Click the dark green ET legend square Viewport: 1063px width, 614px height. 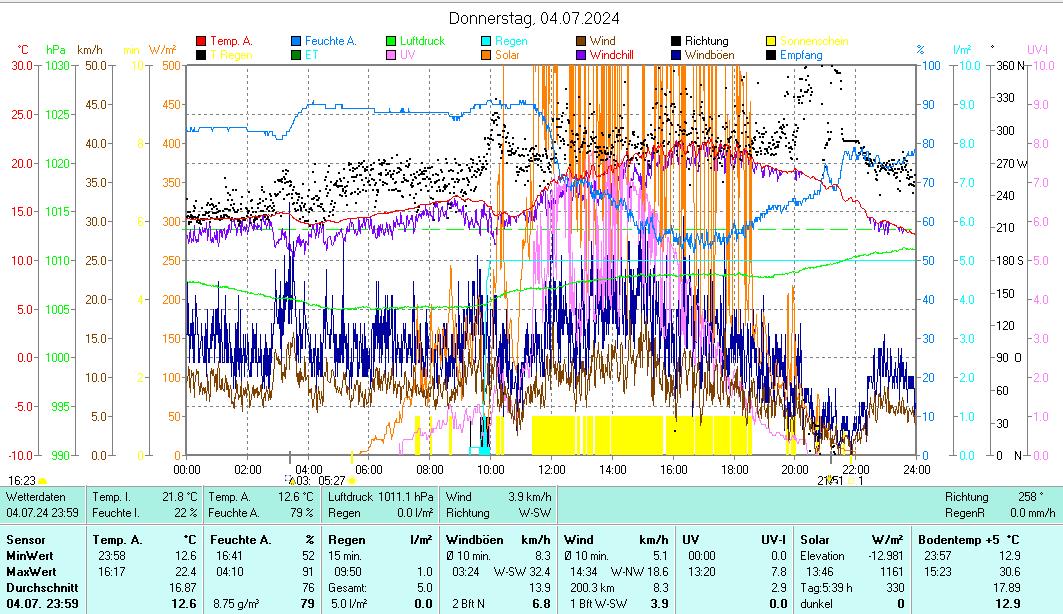tap(296, 55)
